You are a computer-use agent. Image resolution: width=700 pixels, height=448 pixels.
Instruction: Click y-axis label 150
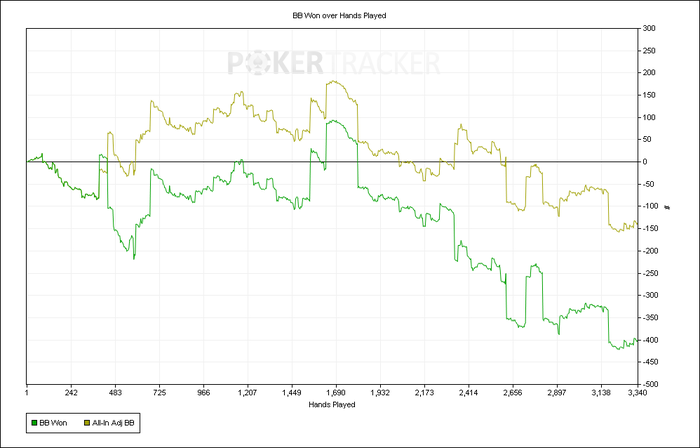click(x=649, y=95)
